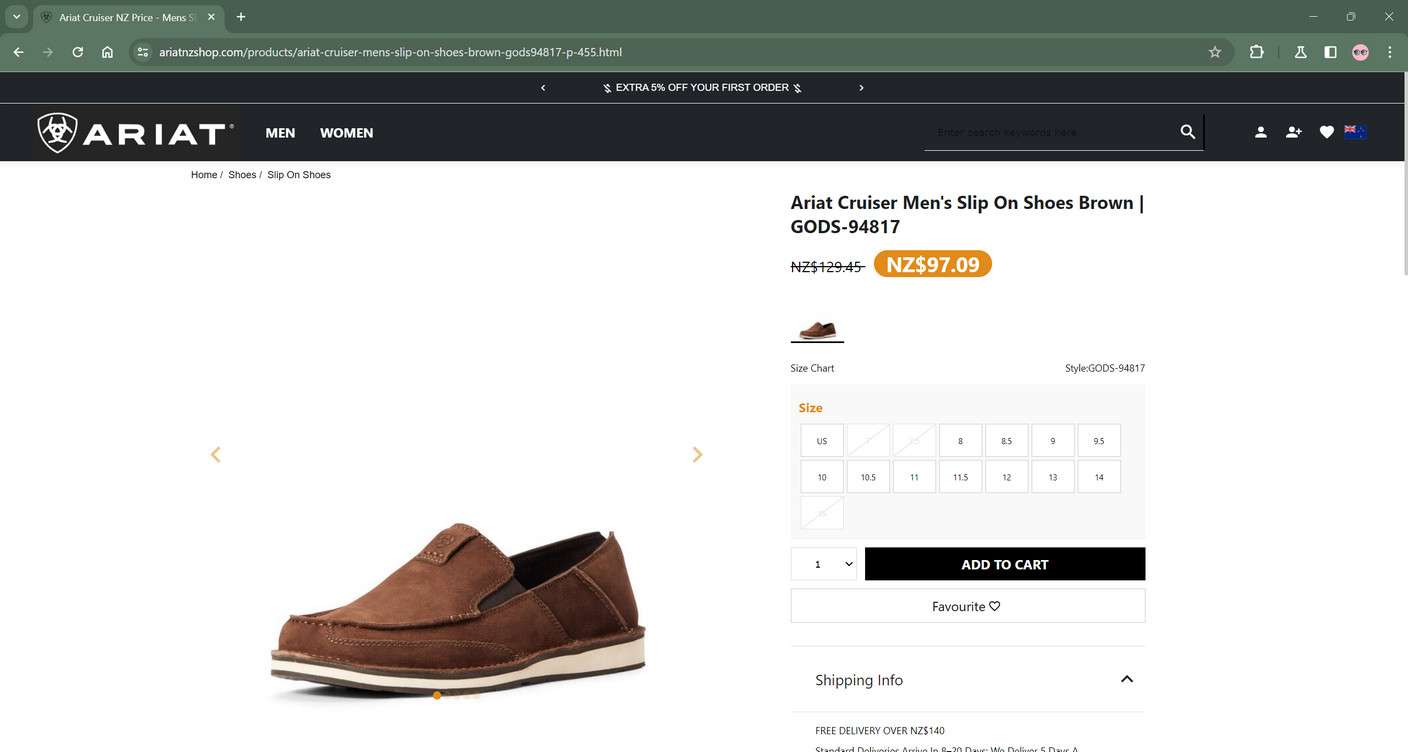
Task: Open the WOMEN menu
Action: [x=346, y=133]
